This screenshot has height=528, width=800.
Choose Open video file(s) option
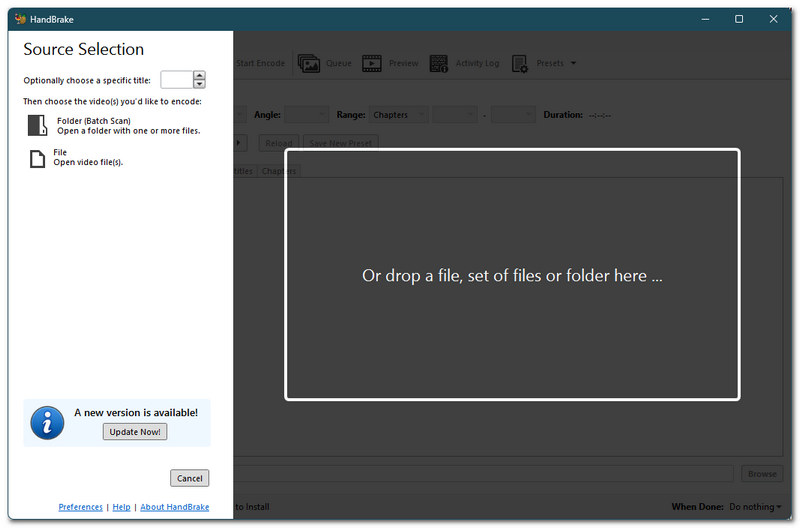77,158
